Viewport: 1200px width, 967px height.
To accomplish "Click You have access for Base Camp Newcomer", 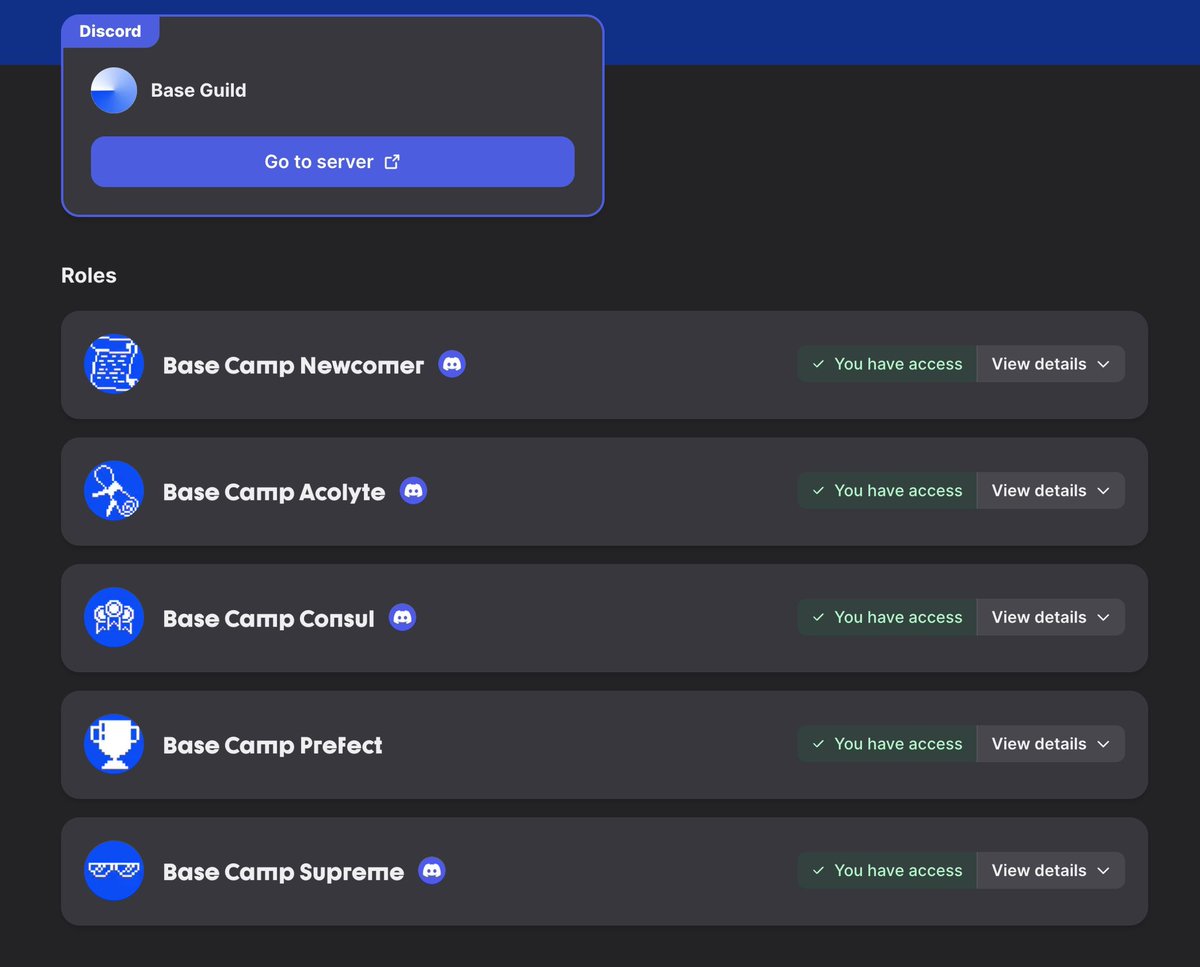I will point(887,364).
